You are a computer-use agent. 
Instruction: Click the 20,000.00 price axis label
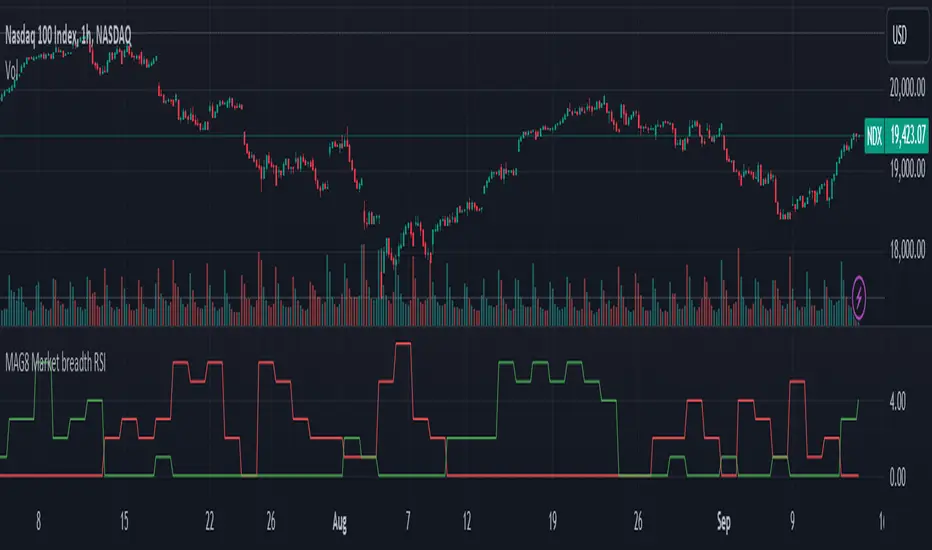[907, 88]
